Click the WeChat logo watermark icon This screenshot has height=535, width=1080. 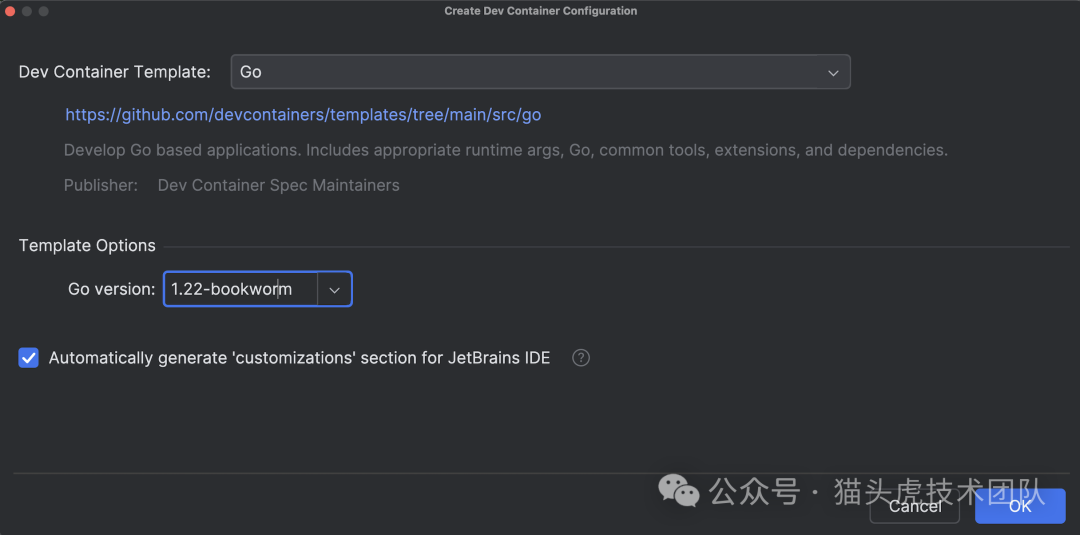point(679,491)
